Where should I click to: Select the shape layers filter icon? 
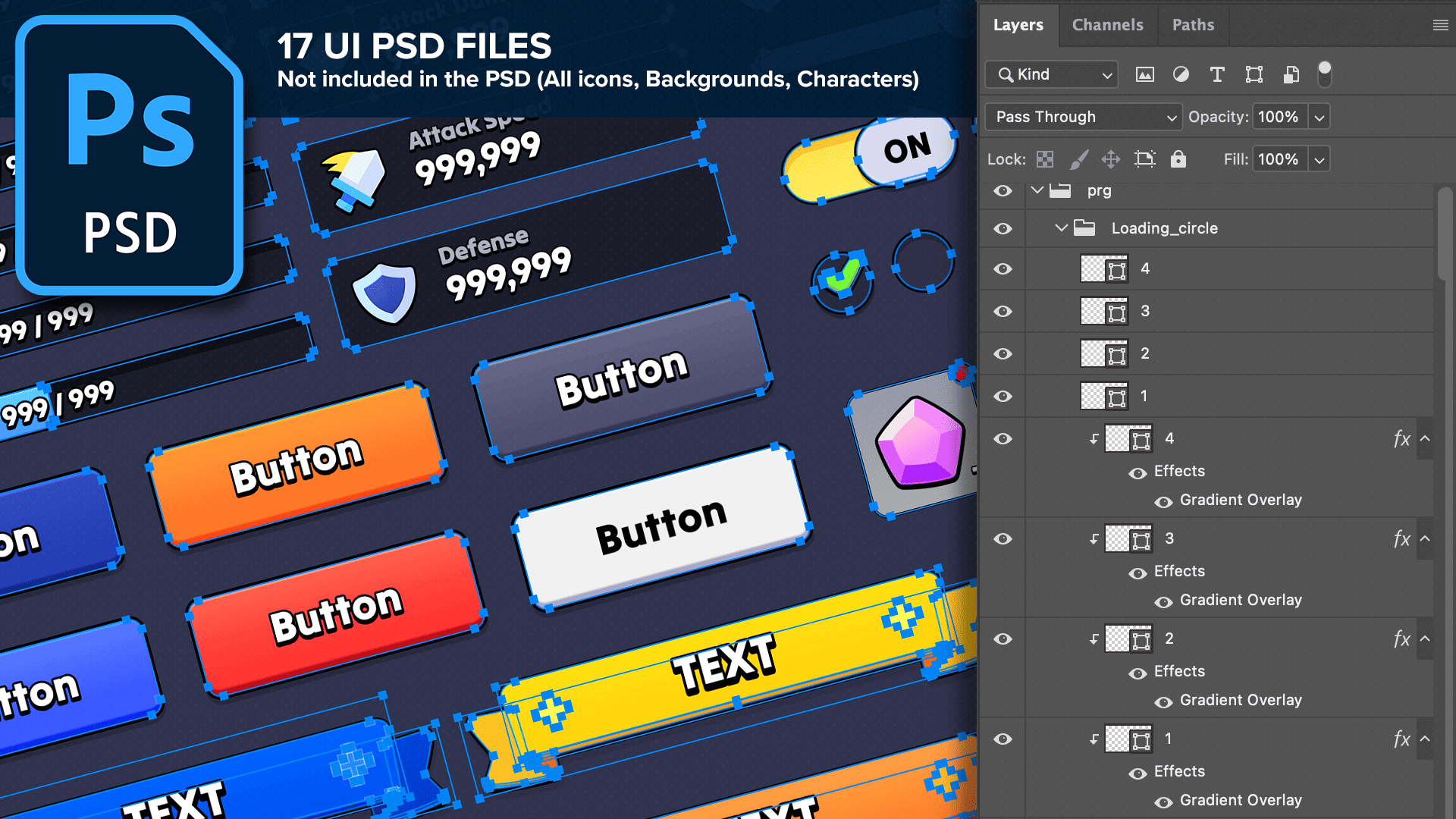click(1254, 74)
